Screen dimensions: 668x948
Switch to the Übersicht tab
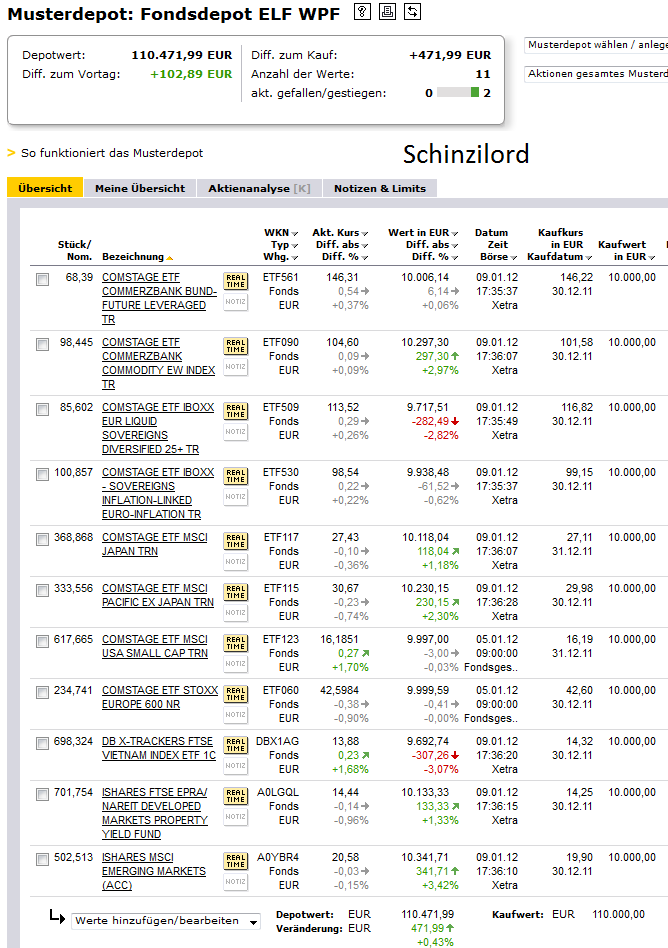point(45,188)
